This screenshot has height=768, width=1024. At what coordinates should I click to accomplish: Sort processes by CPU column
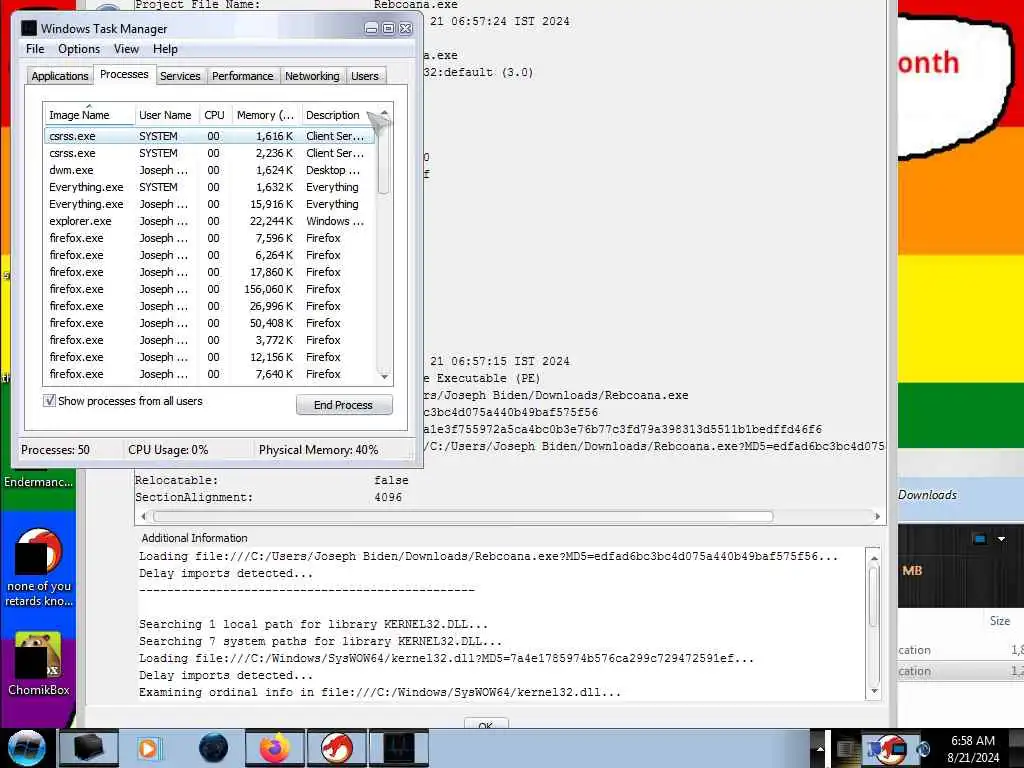click(x=214, y=115)
